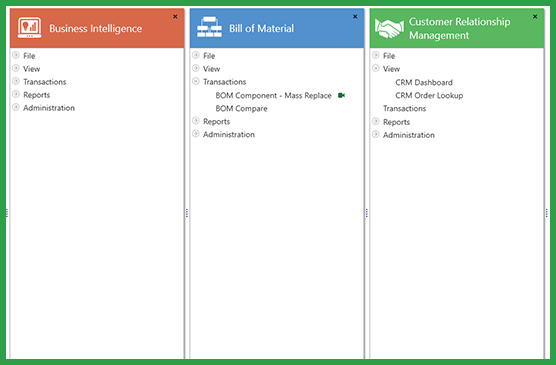Select Transactions label in Bill of Material panel

(224, 82)
